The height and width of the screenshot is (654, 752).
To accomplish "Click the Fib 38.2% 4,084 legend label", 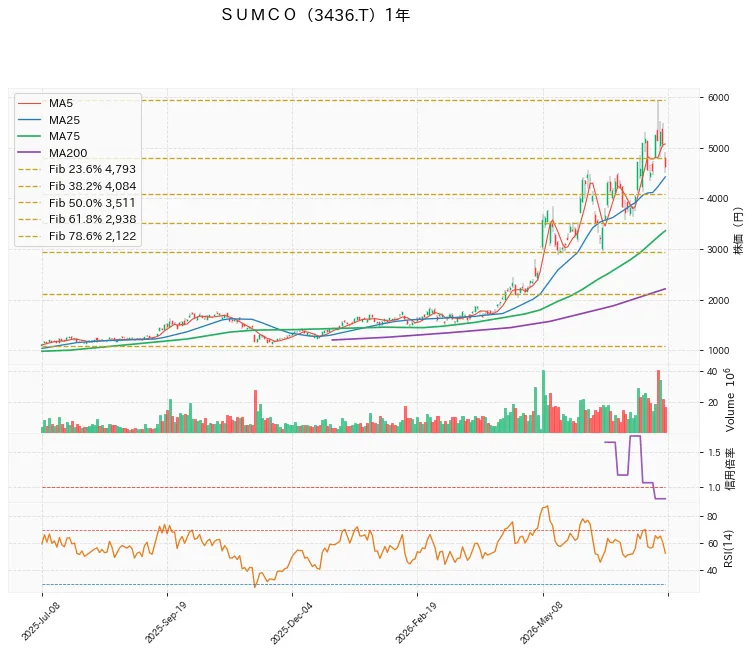I will 92,186.
